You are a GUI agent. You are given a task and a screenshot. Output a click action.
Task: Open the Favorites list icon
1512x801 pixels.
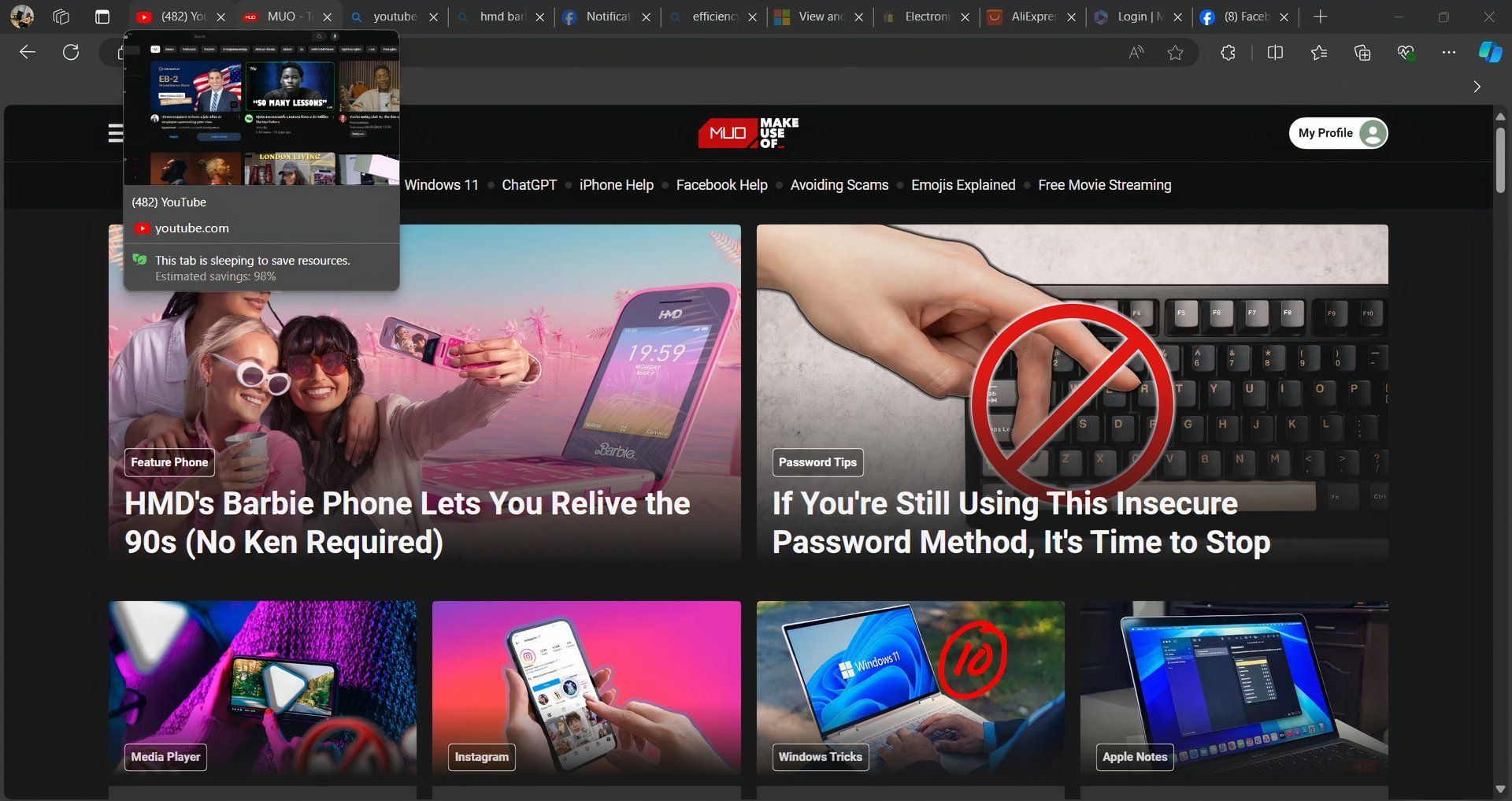[1319, 52]
